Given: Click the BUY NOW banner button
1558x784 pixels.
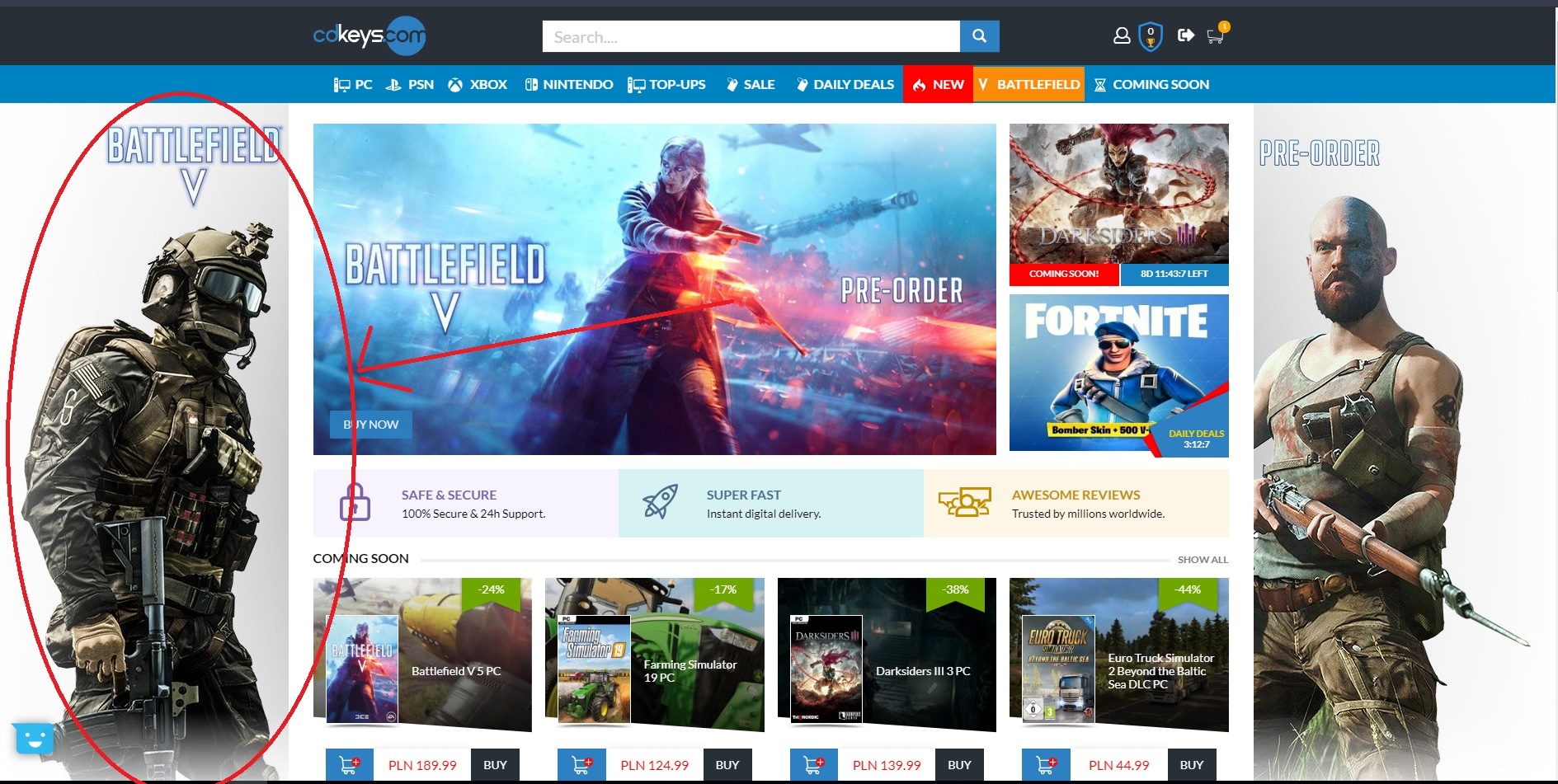Looking at the screenshot, I should tap(371, 425).
